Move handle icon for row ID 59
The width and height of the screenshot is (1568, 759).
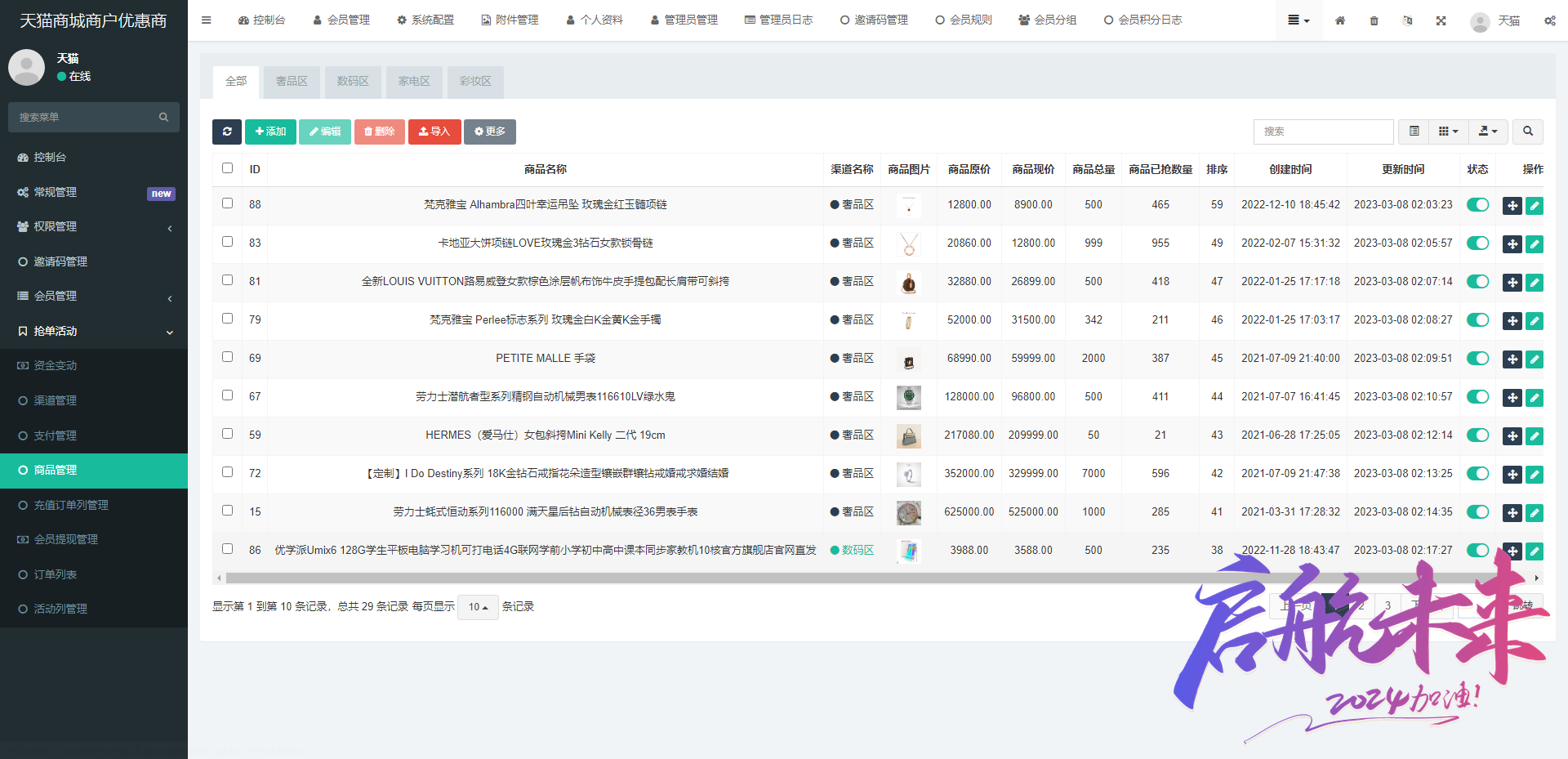1512,436
